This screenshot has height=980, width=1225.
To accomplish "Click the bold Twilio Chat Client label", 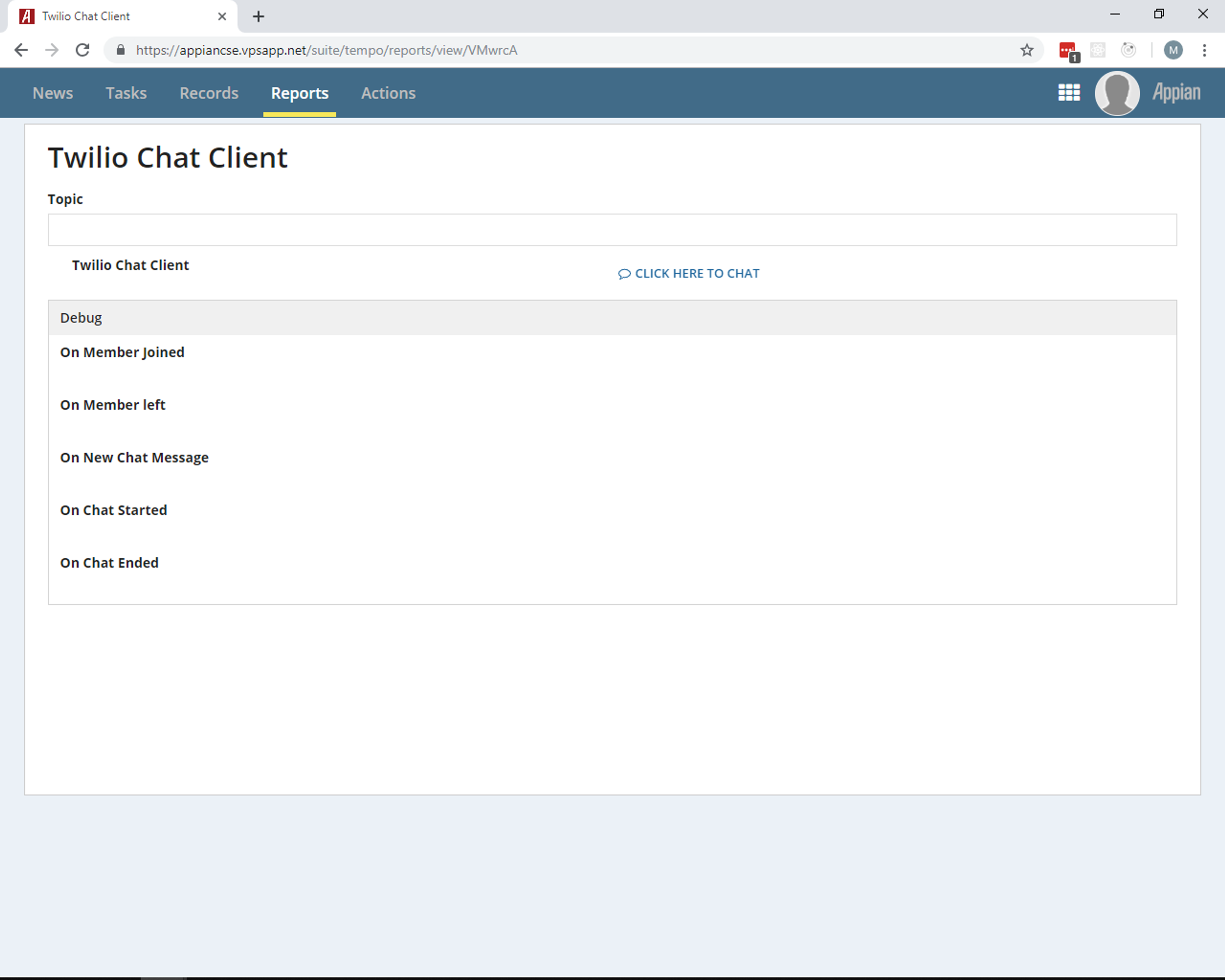I will pos(130,265).
